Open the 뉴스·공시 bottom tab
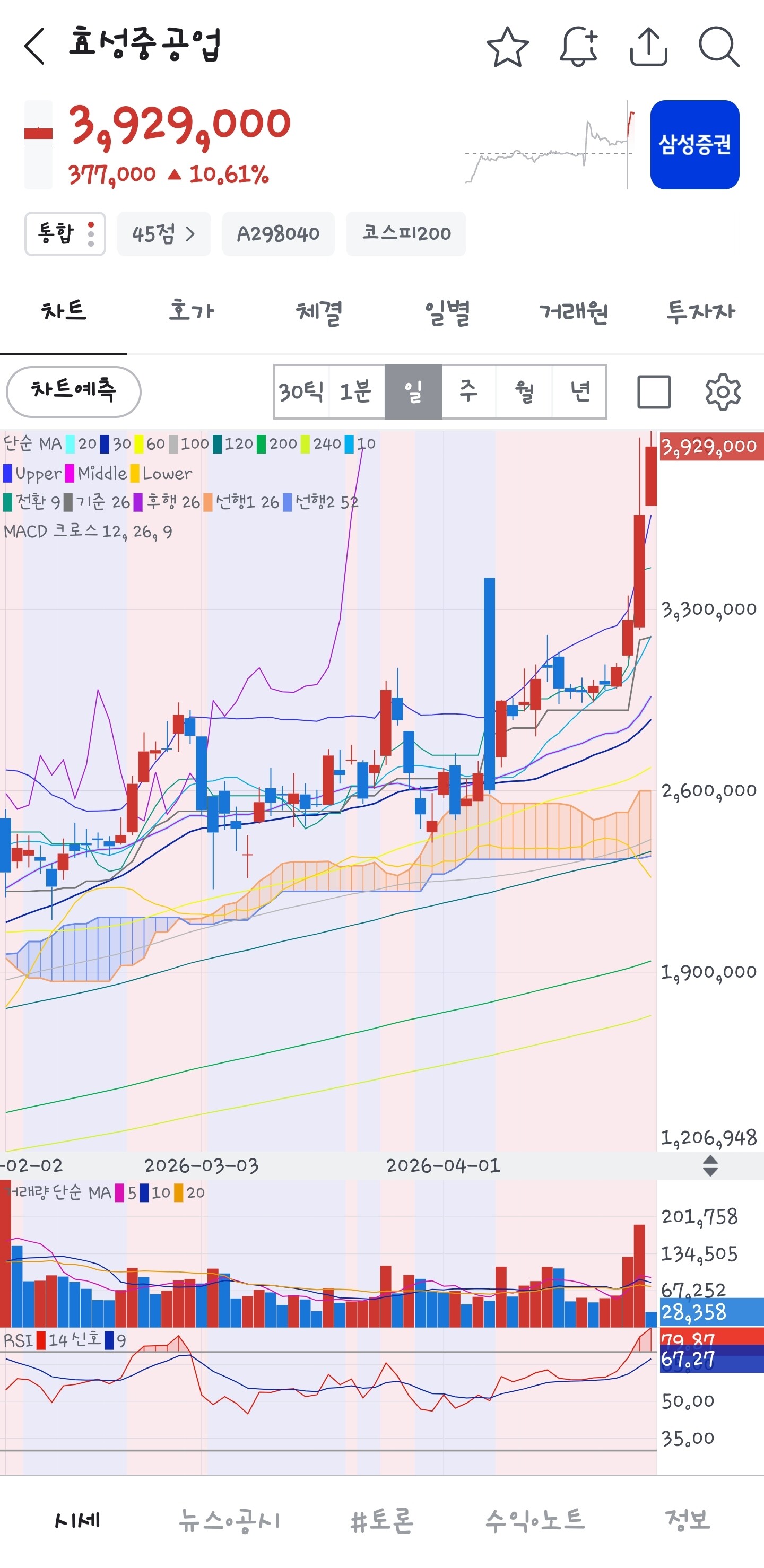This screenshot has width=764, height=1568. [x=230, y=1520]
